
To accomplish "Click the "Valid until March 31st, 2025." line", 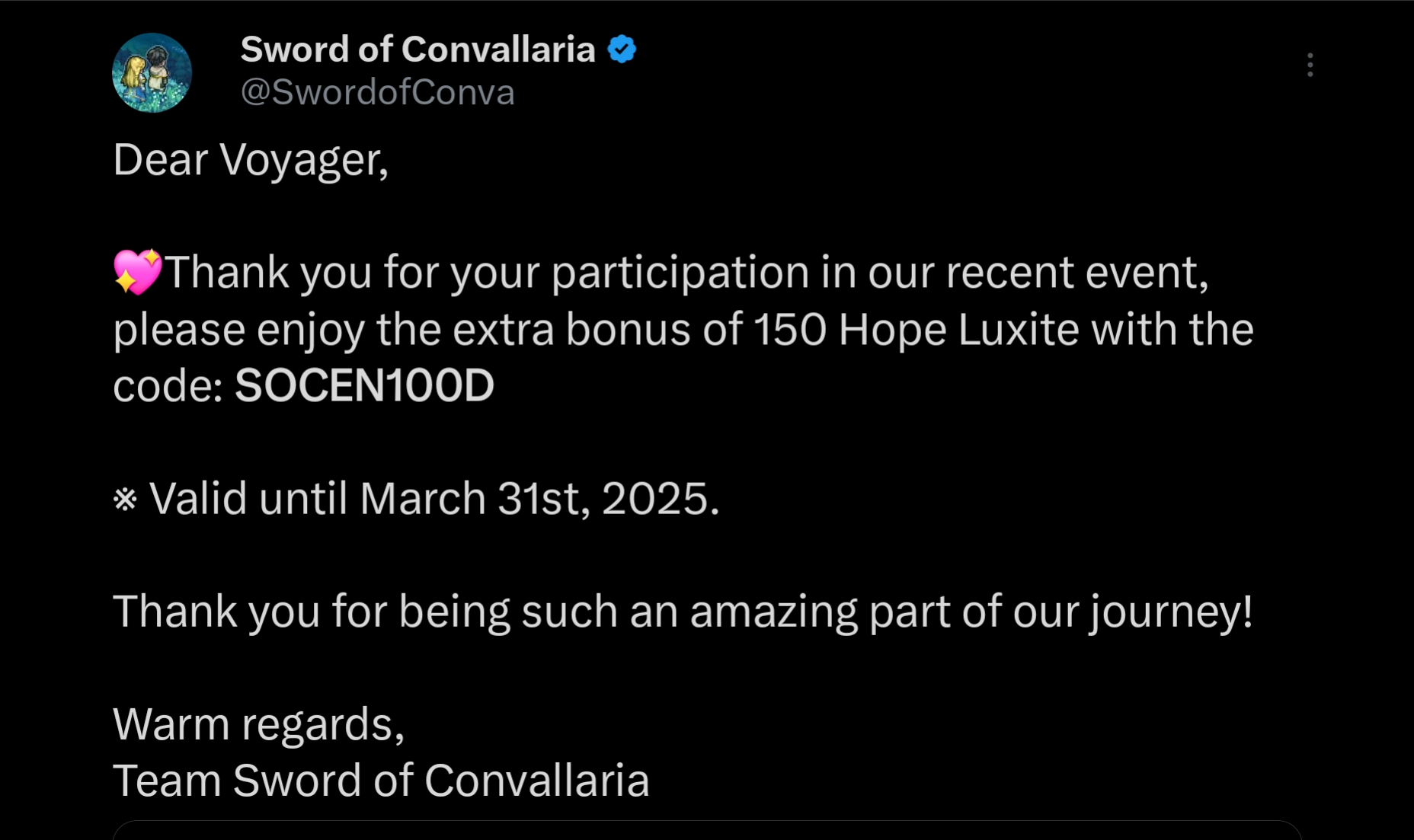I will (416, 500).
